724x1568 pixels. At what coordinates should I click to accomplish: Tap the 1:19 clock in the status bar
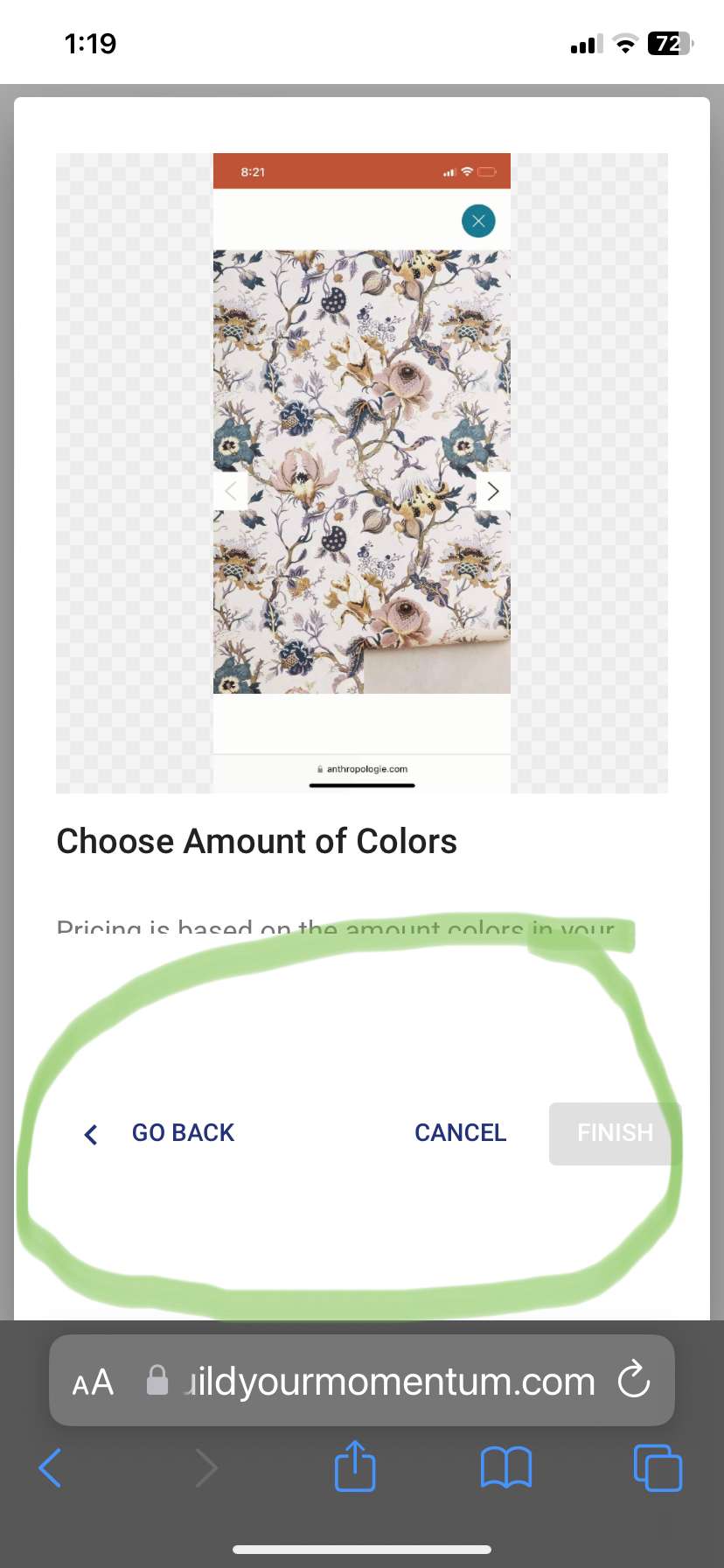[90, 44]
